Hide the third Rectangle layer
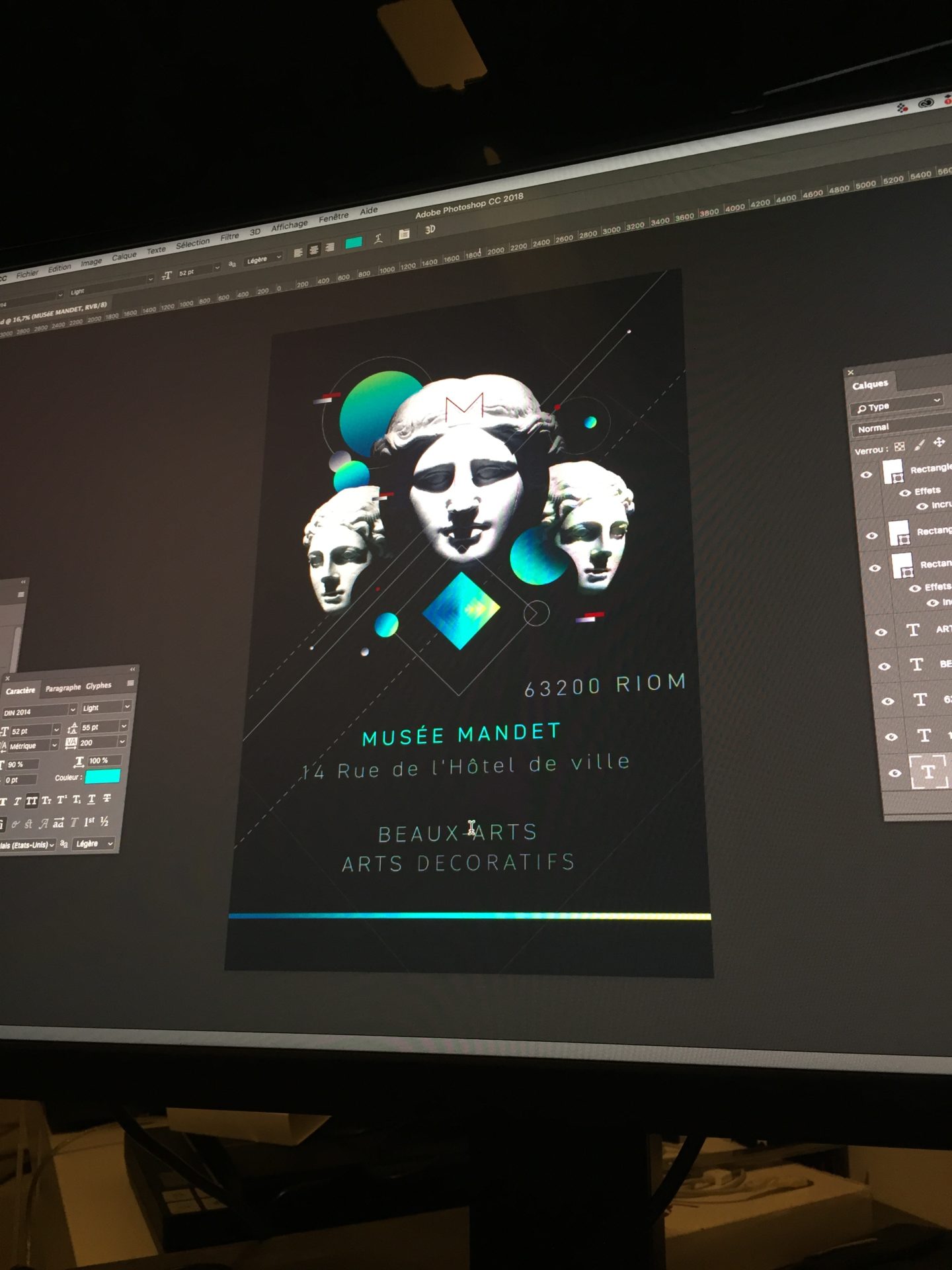Viewport: 952px width, 1270px height. pos(875,568)
